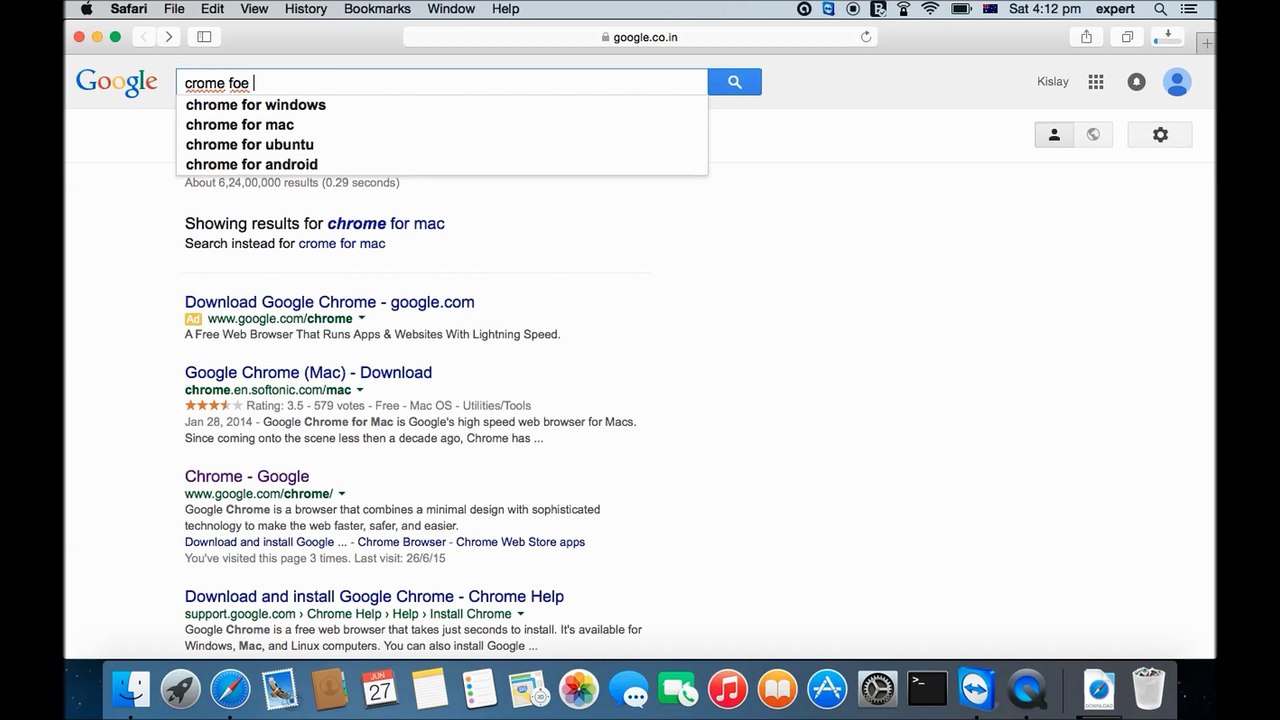Click the Safari address bar google.co.in
The image size is (1280, 720).
[x=640, y=37]
